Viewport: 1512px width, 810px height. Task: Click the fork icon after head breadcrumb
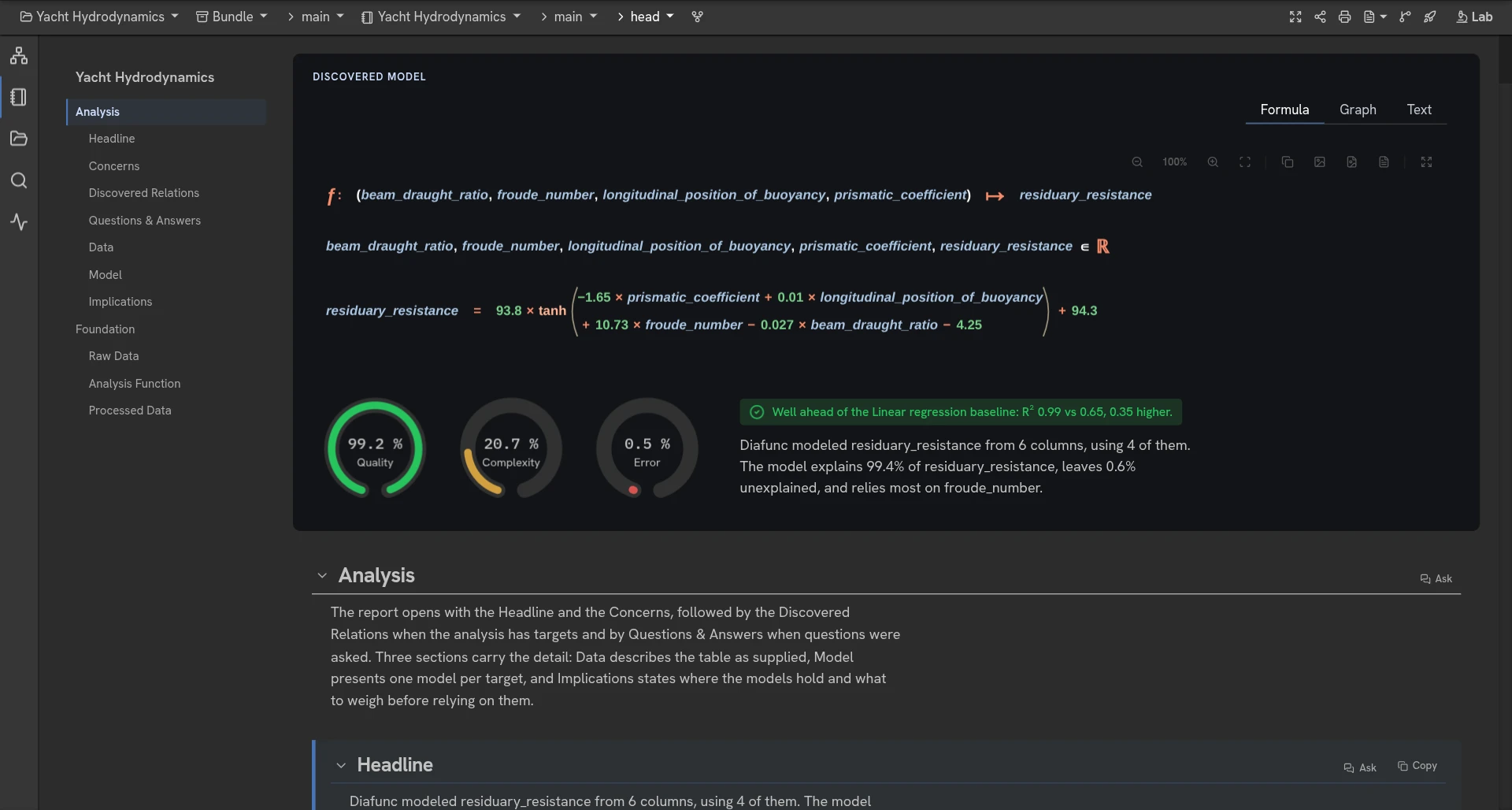tap(697, 17)
